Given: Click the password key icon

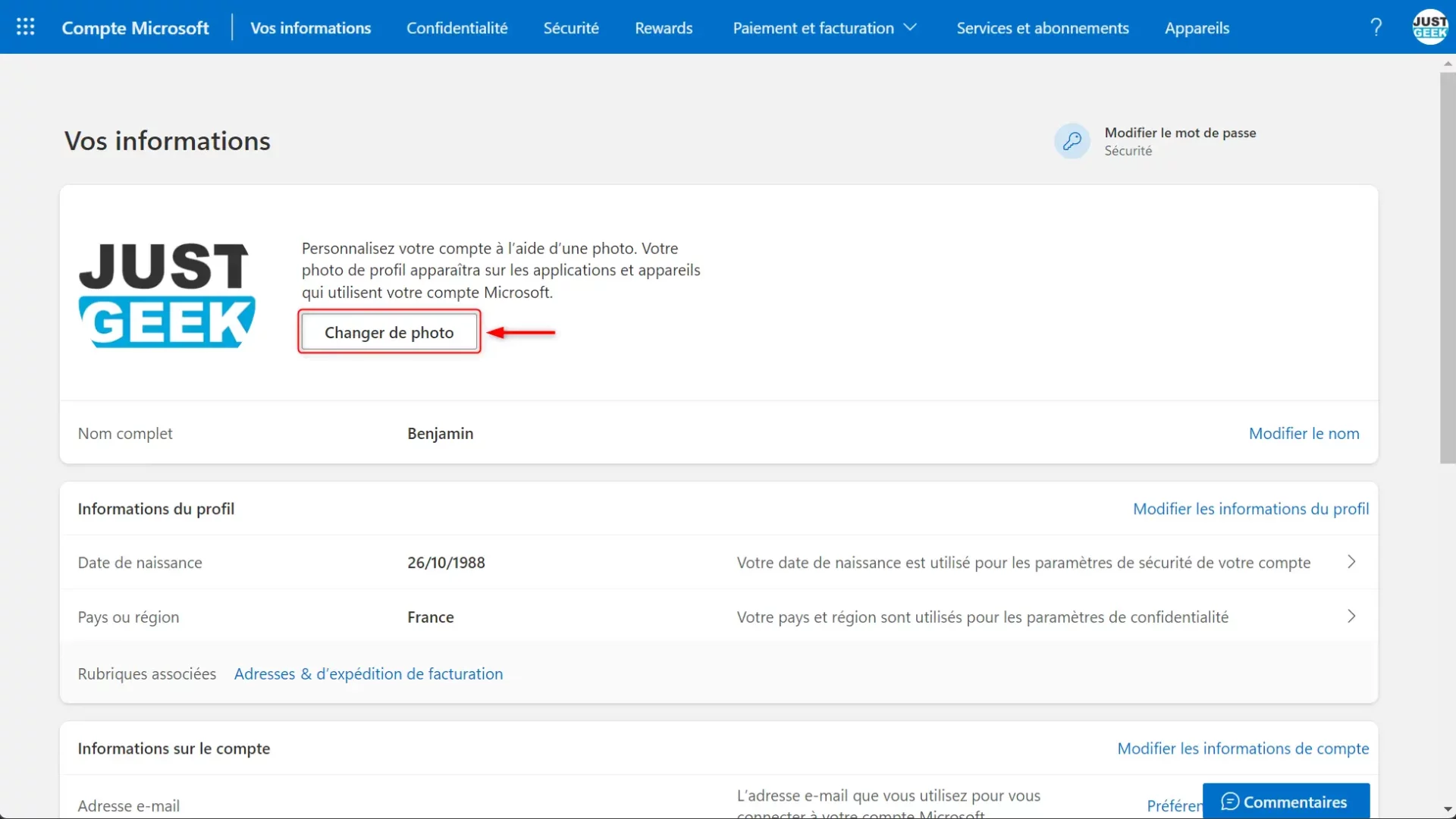Looking at the screenshot, I should pyautogui.click(x=1072, y=141).
